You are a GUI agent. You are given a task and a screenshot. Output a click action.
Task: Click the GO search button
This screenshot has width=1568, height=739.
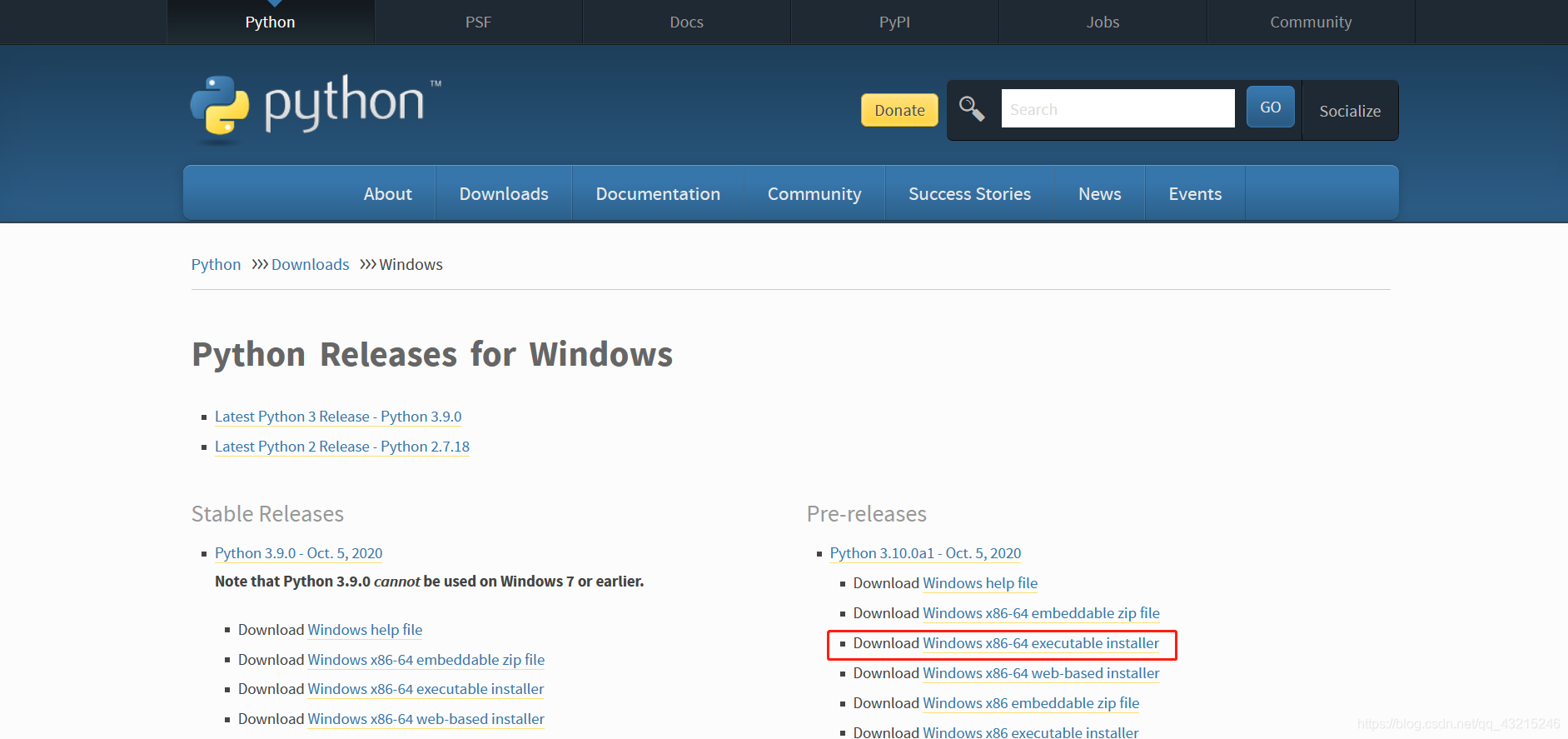(x=1270, y=107)
